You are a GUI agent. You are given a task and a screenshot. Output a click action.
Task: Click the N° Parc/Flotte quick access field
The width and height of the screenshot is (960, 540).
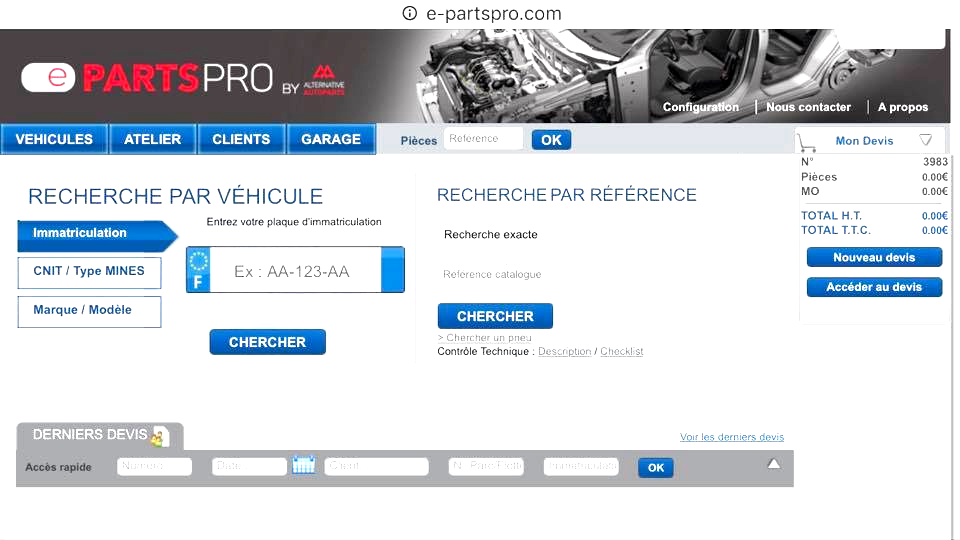coord(486,466)
